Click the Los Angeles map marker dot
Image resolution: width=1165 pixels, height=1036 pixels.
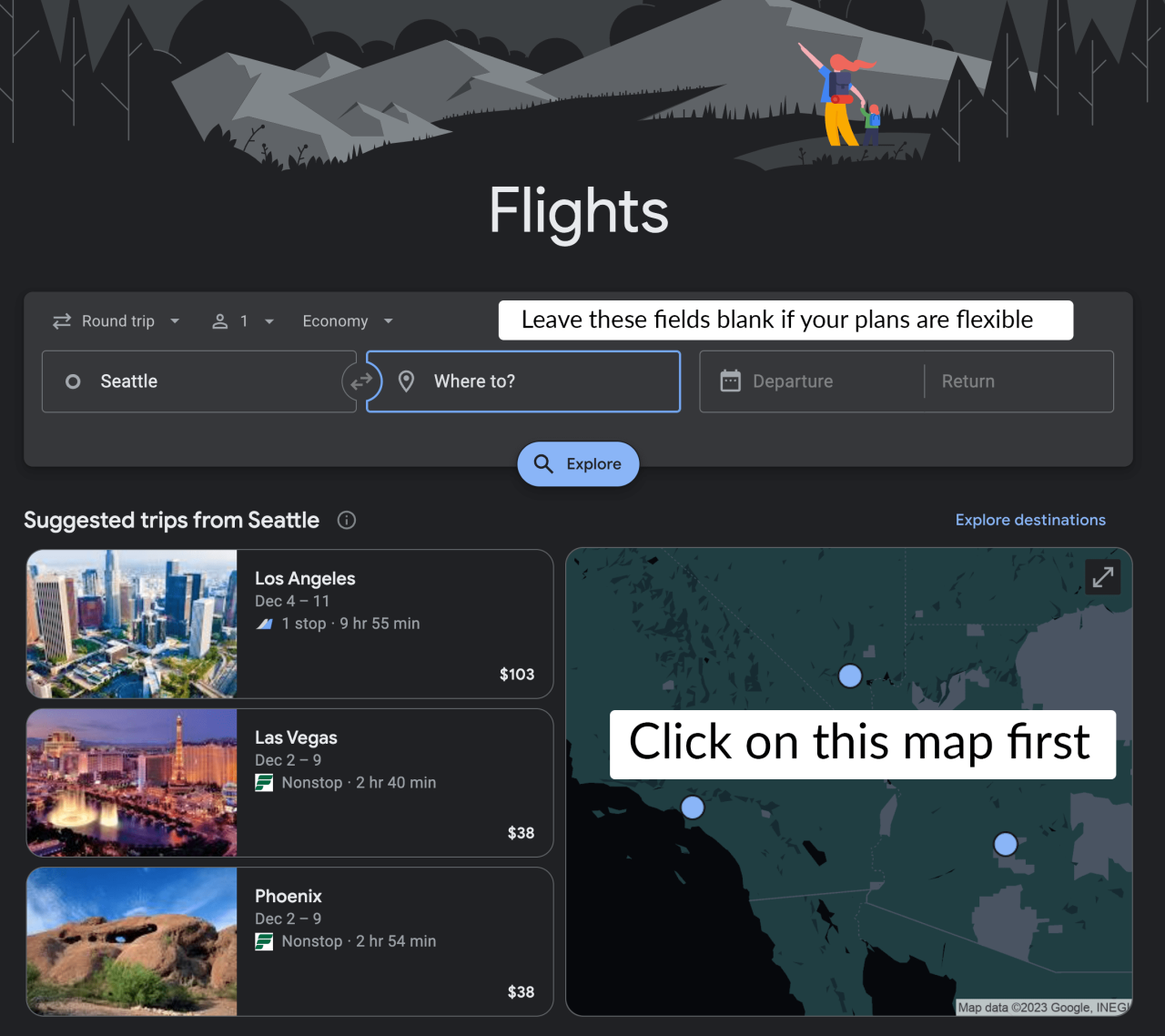(x=693, y=807)
